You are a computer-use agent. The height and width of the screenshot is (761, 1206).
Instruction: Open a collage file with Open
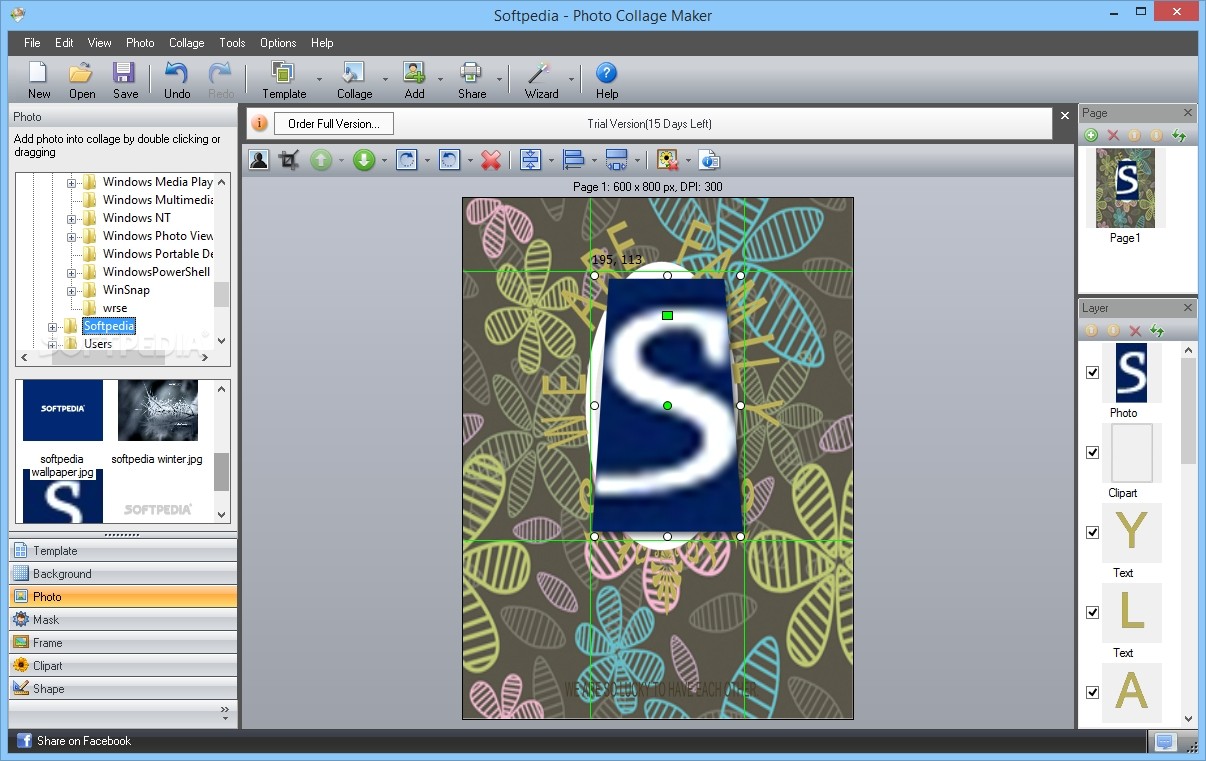[82, 80]
